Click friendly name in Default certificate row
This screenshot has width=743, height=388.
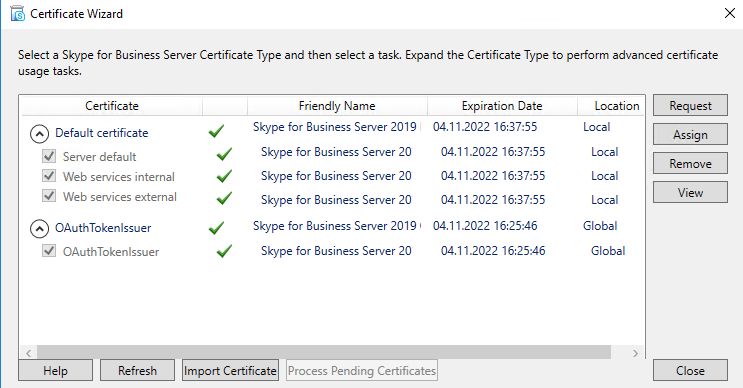(x=336, y=127)
